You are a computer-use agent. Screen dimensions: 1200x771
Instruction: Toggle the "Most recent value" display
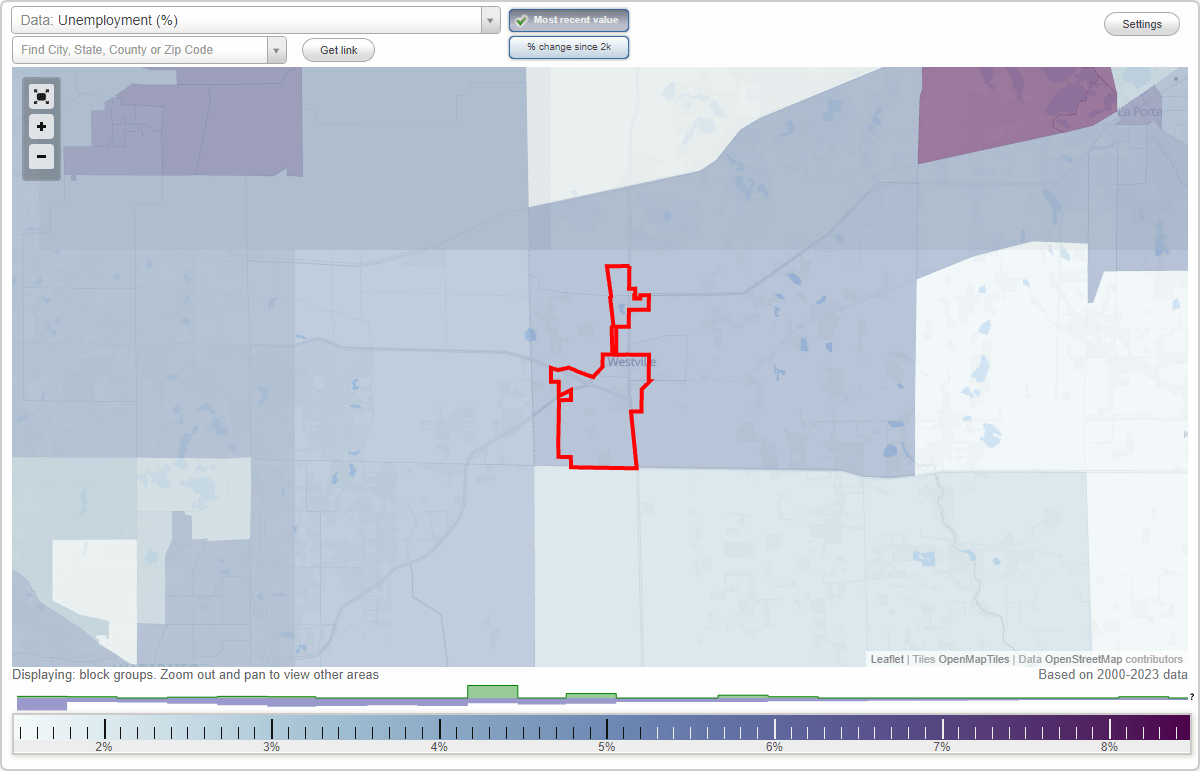pyautogui.click(x=577, y=19)
